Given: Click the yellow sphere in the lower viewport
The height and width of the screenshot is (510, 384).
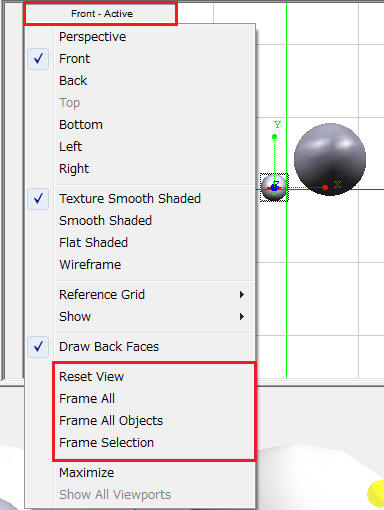Looking at the screenshot, I should pyautogui.click(x=376, y=494).
